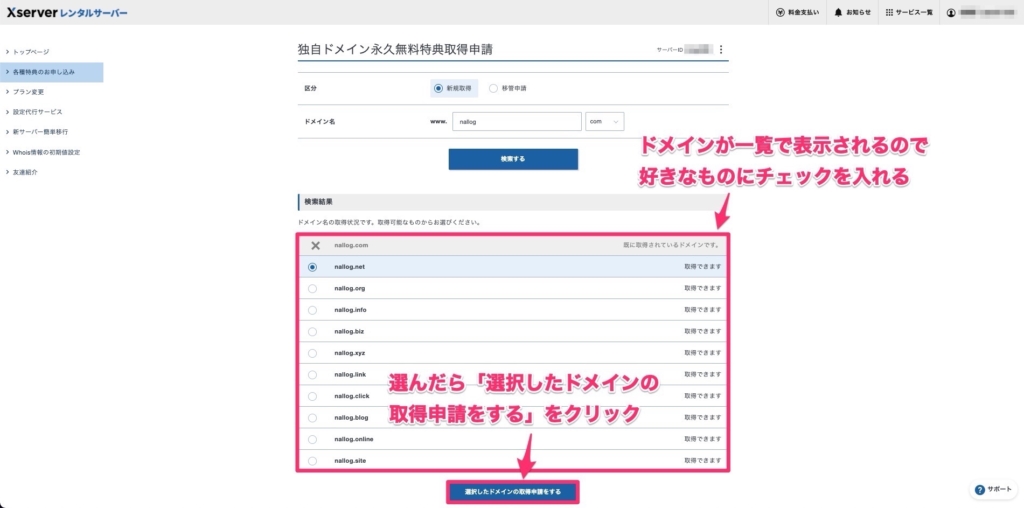Select nallog.blog from the results list
The image size is (1024, 508).
(313, 417)
